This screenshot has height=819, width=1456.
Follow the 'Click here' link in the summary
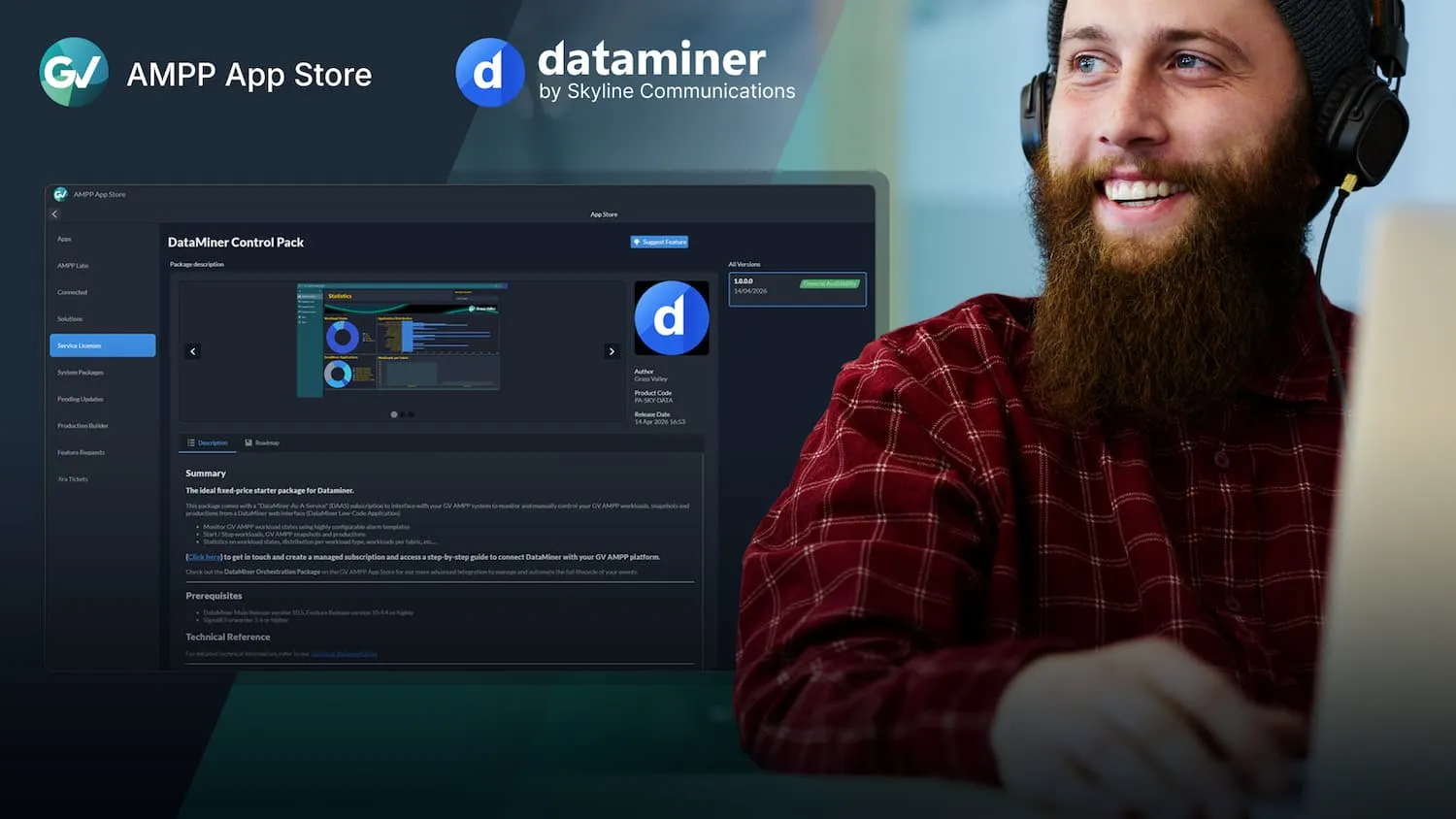[x=204, y=557]
